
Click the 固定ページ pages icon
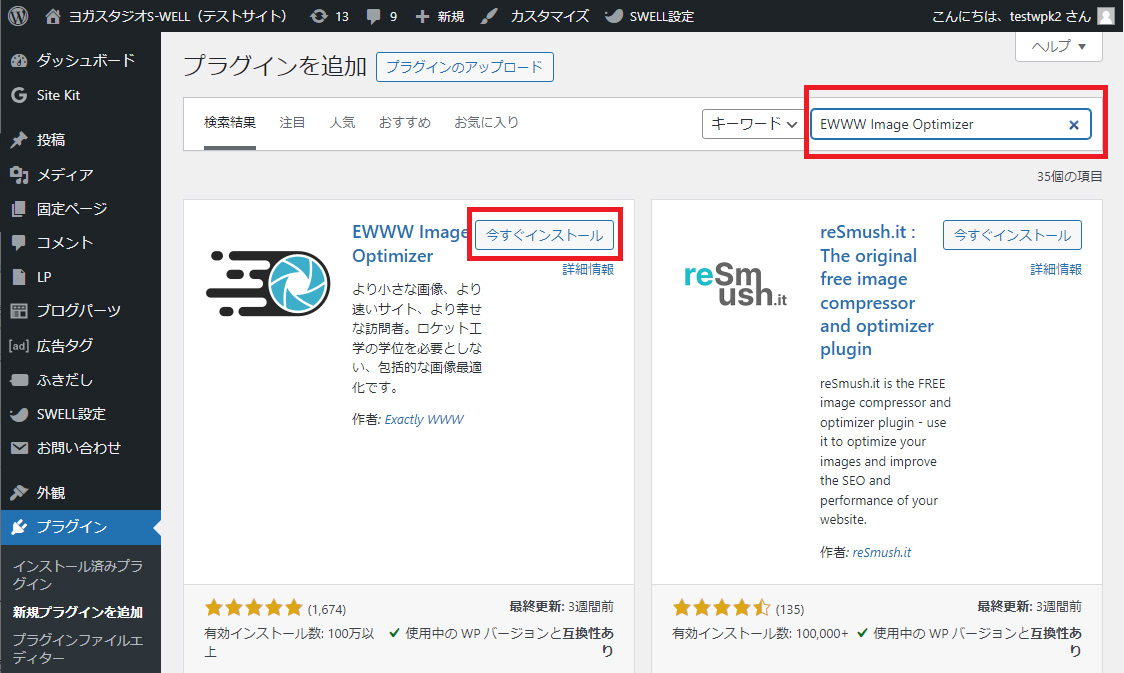tap(19, 209)
